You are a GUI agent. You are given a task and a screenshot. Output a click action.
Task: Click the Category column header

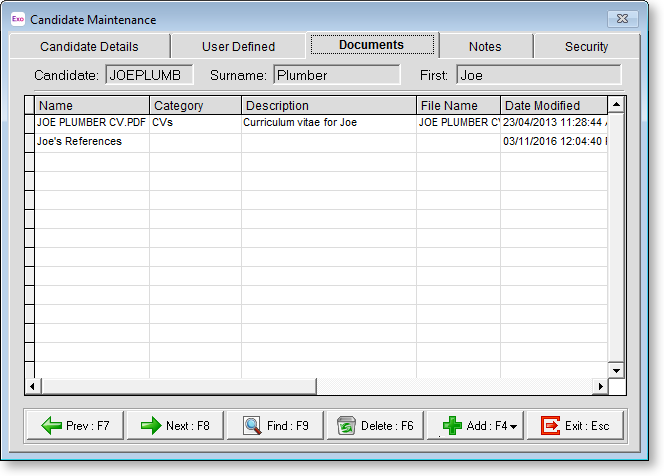195,105
